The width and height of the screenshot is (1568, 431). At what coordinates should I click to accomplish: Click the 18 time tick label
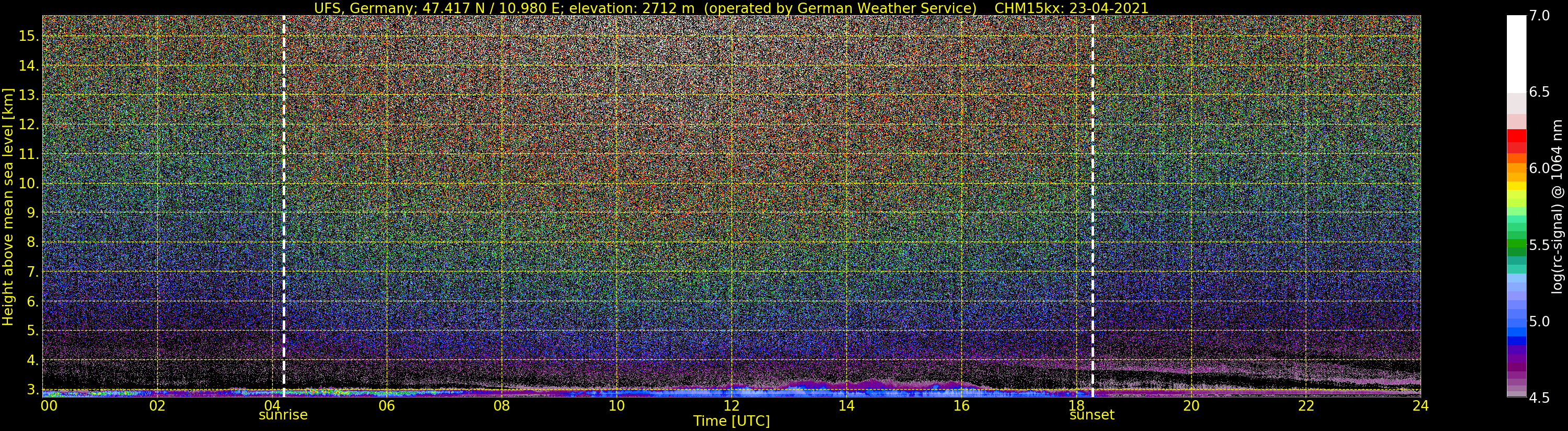coord(1076,405)
